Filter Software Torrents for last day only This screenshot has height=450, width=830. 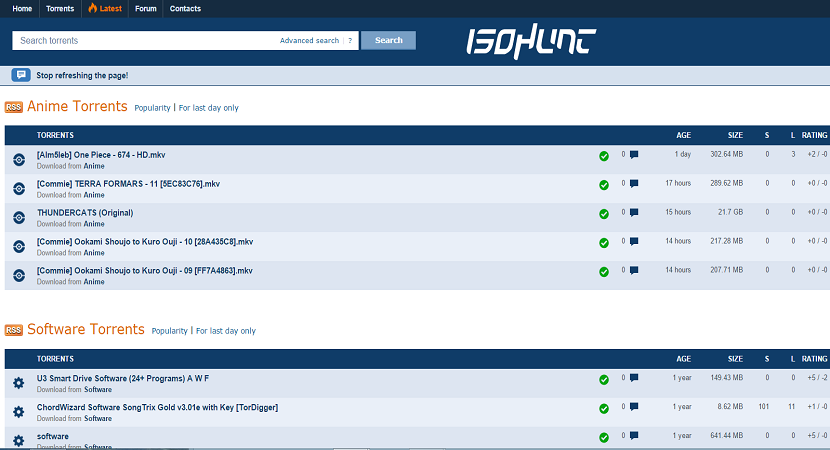(226, 330)
